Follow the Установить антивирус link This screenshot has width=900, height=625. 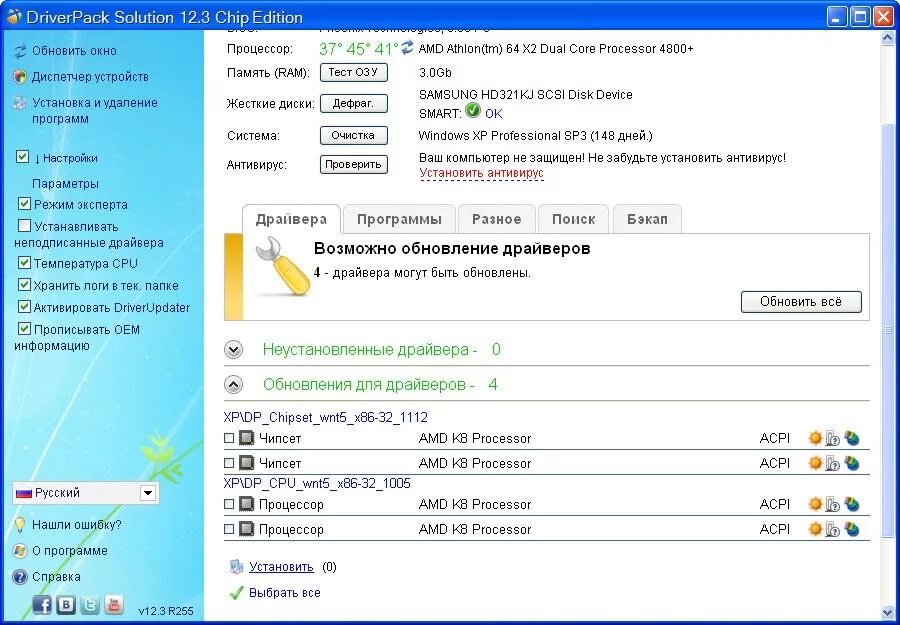482,173
